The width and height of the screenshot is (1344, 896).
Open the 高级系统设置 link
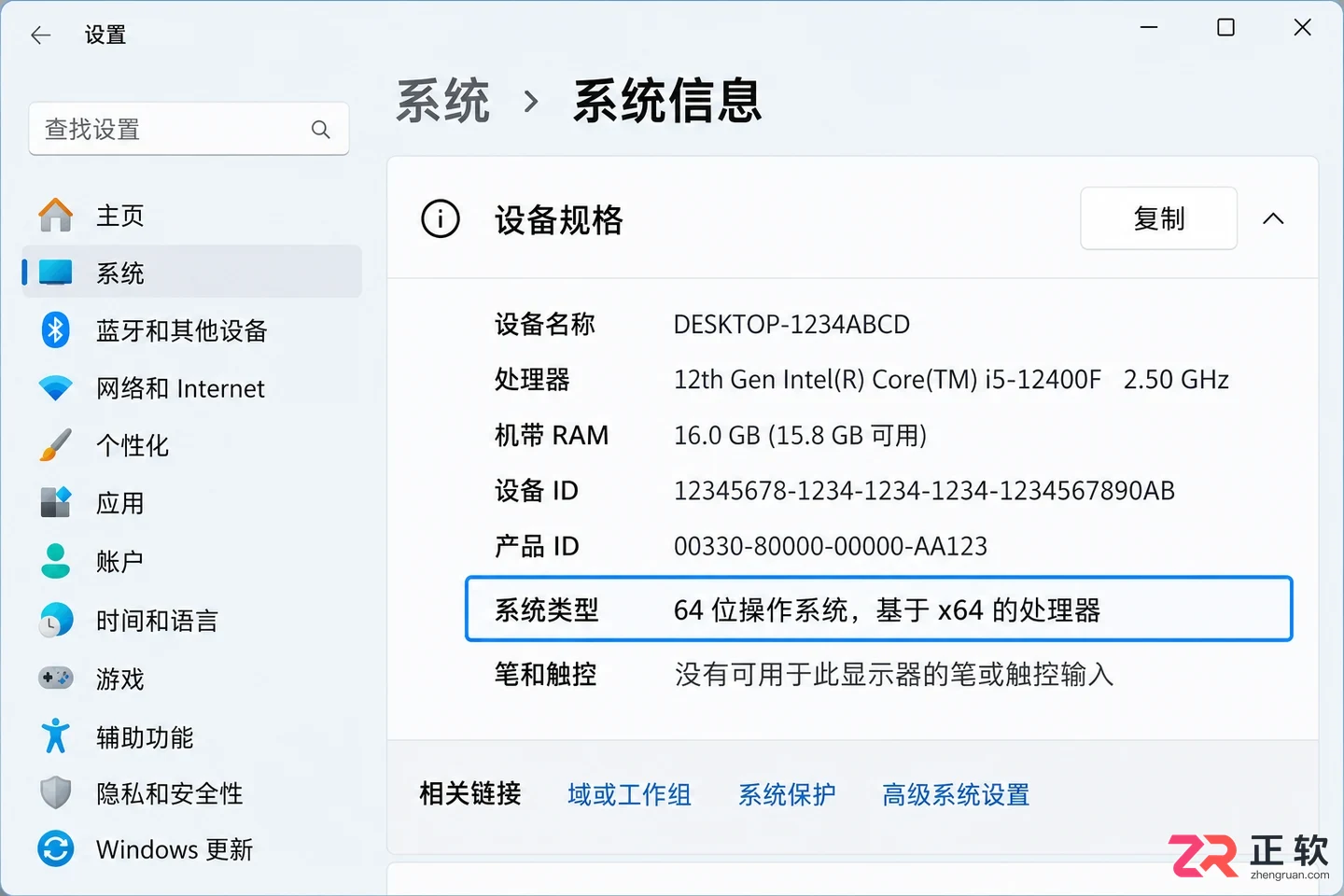[x=956, y=794]
